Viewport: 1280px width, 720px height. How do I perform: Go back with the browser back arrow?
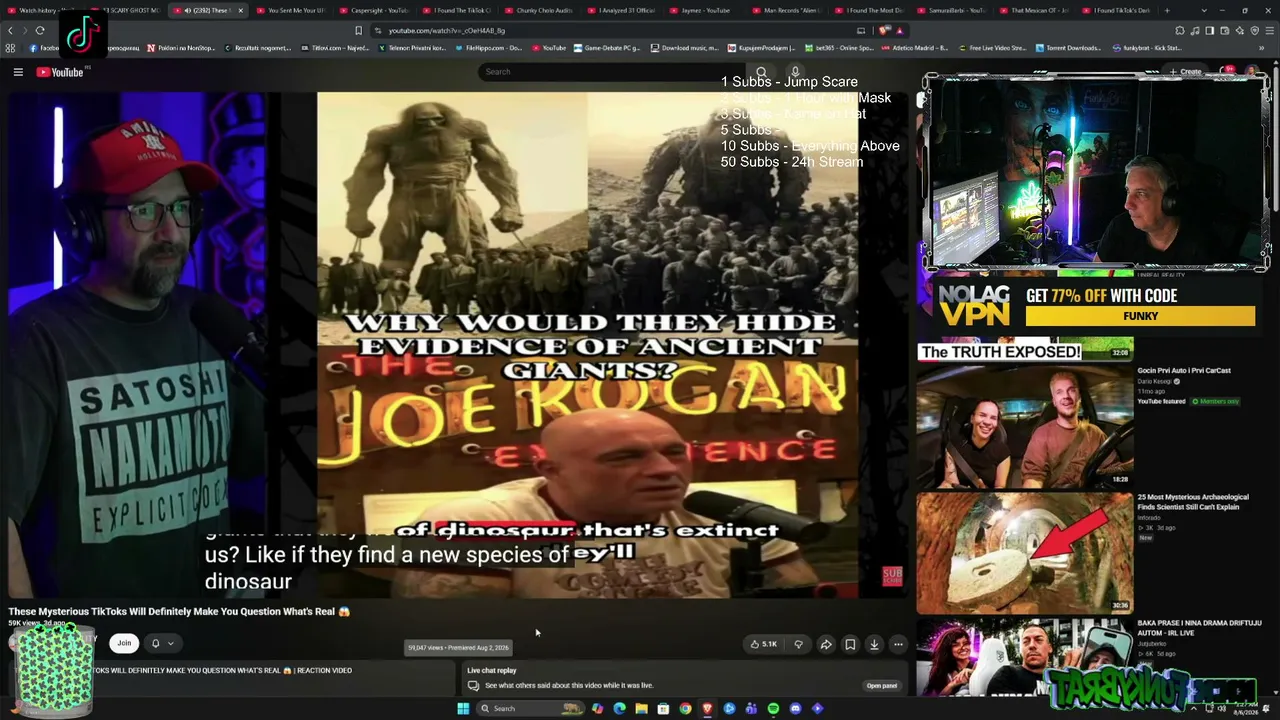click(x=11, y=31)
